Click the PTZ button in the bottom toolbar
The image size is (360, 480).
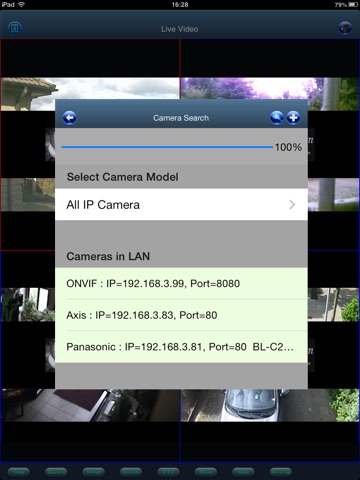coord(168,472)
